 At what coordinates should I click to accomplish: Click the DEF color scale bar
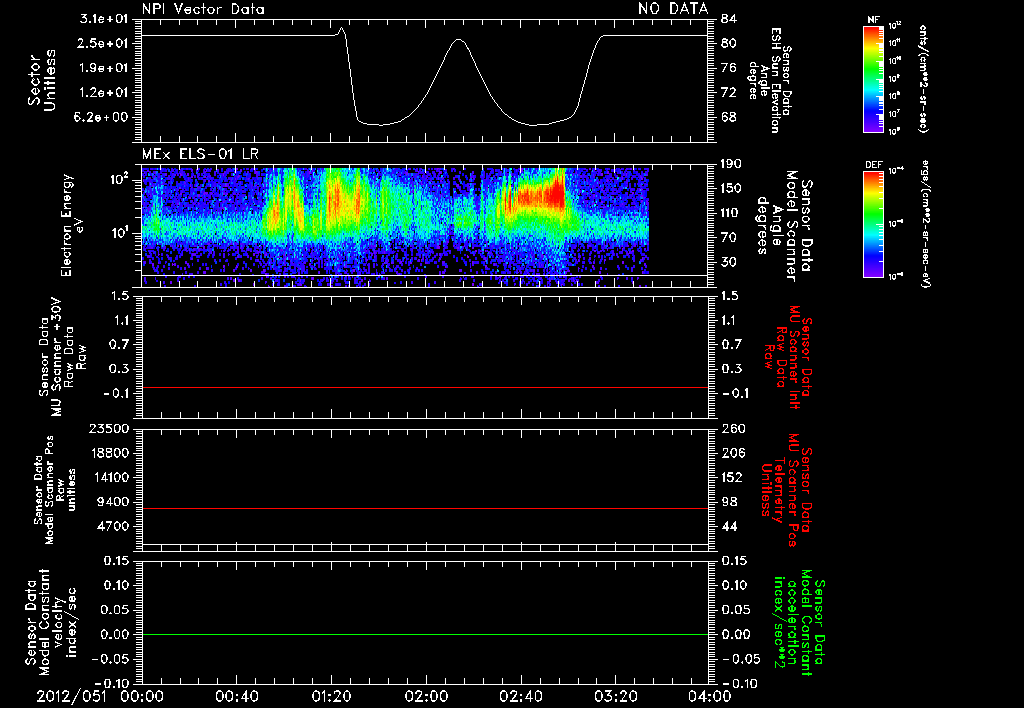874,224
